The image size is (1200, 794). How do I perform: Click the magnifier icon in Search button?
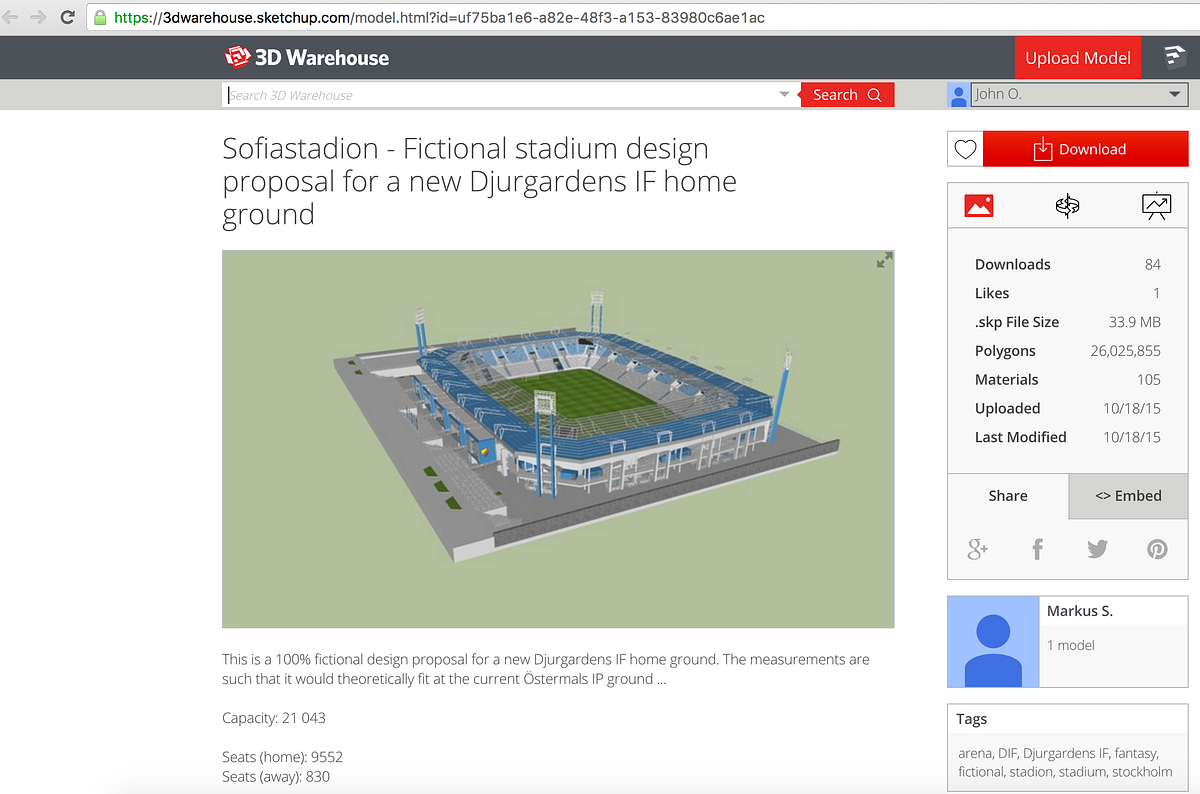875,95
